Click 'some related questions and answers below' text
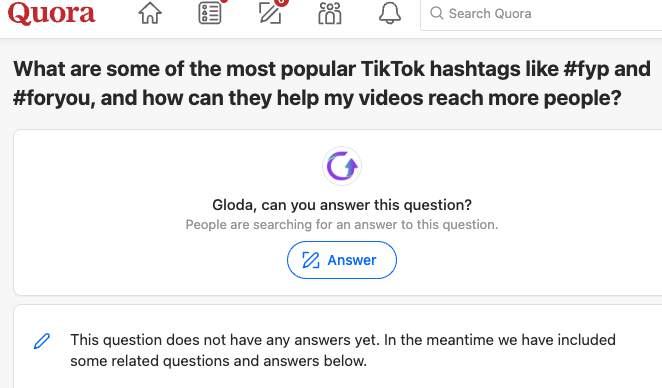The width and height of the screenshot is (662, 388). pos(218,361)
